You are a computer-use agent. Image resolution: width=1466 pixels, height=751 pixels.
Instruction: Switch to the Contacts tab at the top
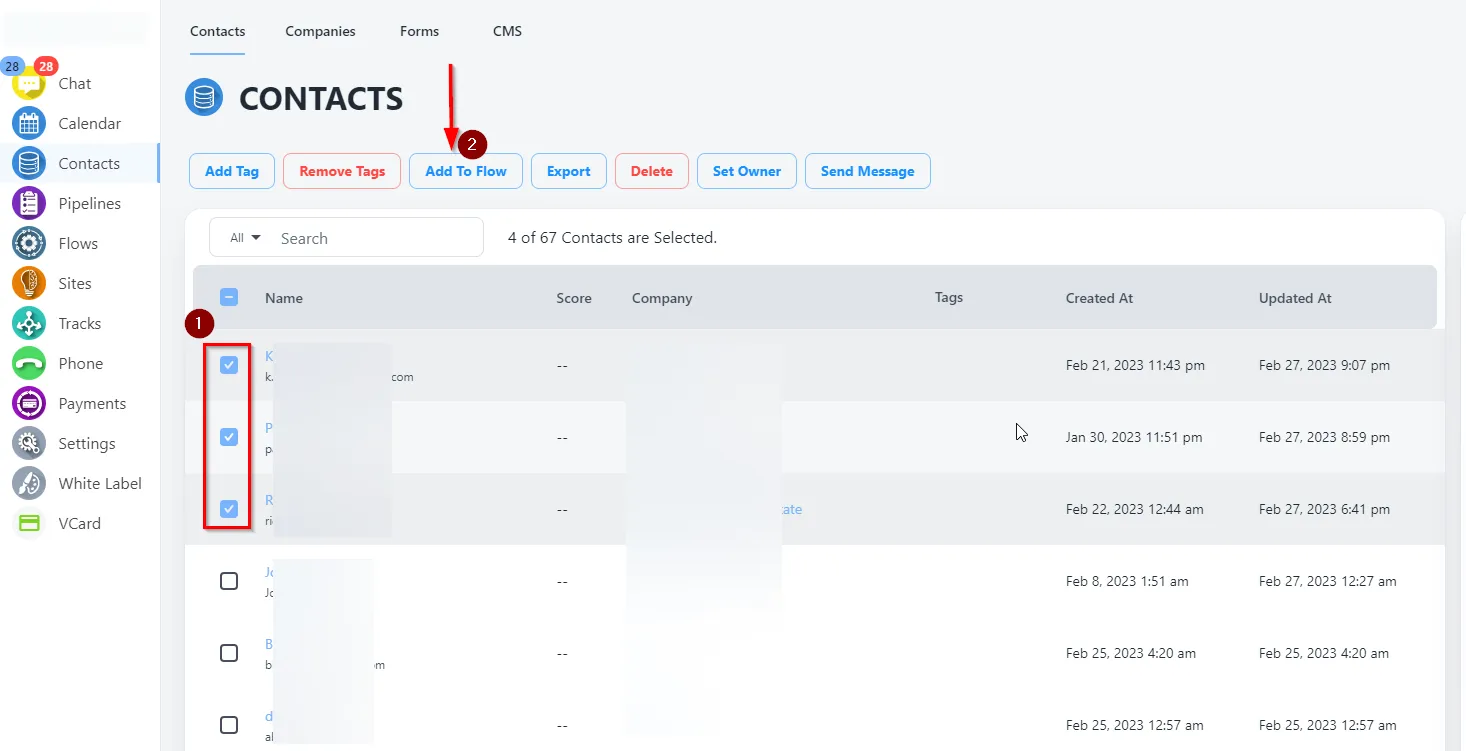(x=218, y=31)
